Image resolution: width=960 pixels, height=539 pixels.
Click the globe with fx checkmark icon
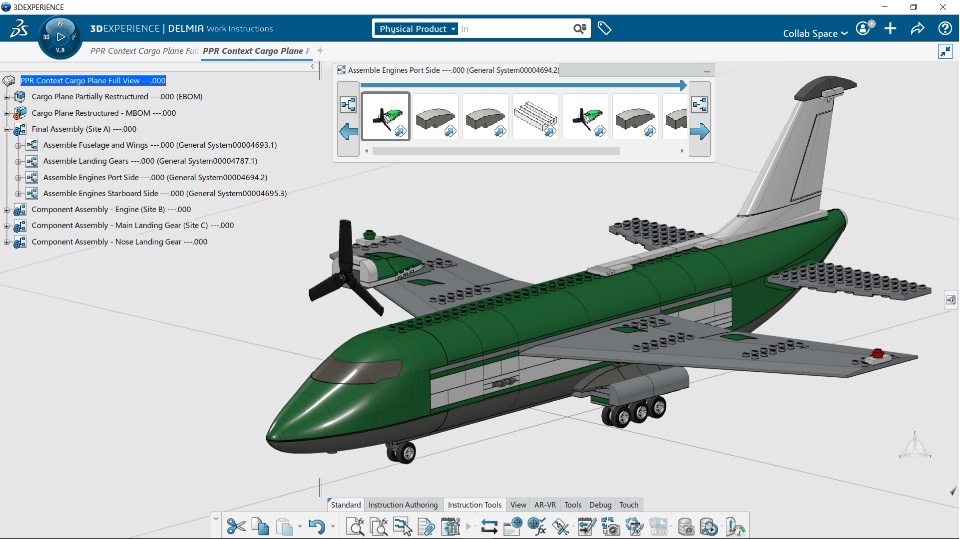[x=537, y=526]
